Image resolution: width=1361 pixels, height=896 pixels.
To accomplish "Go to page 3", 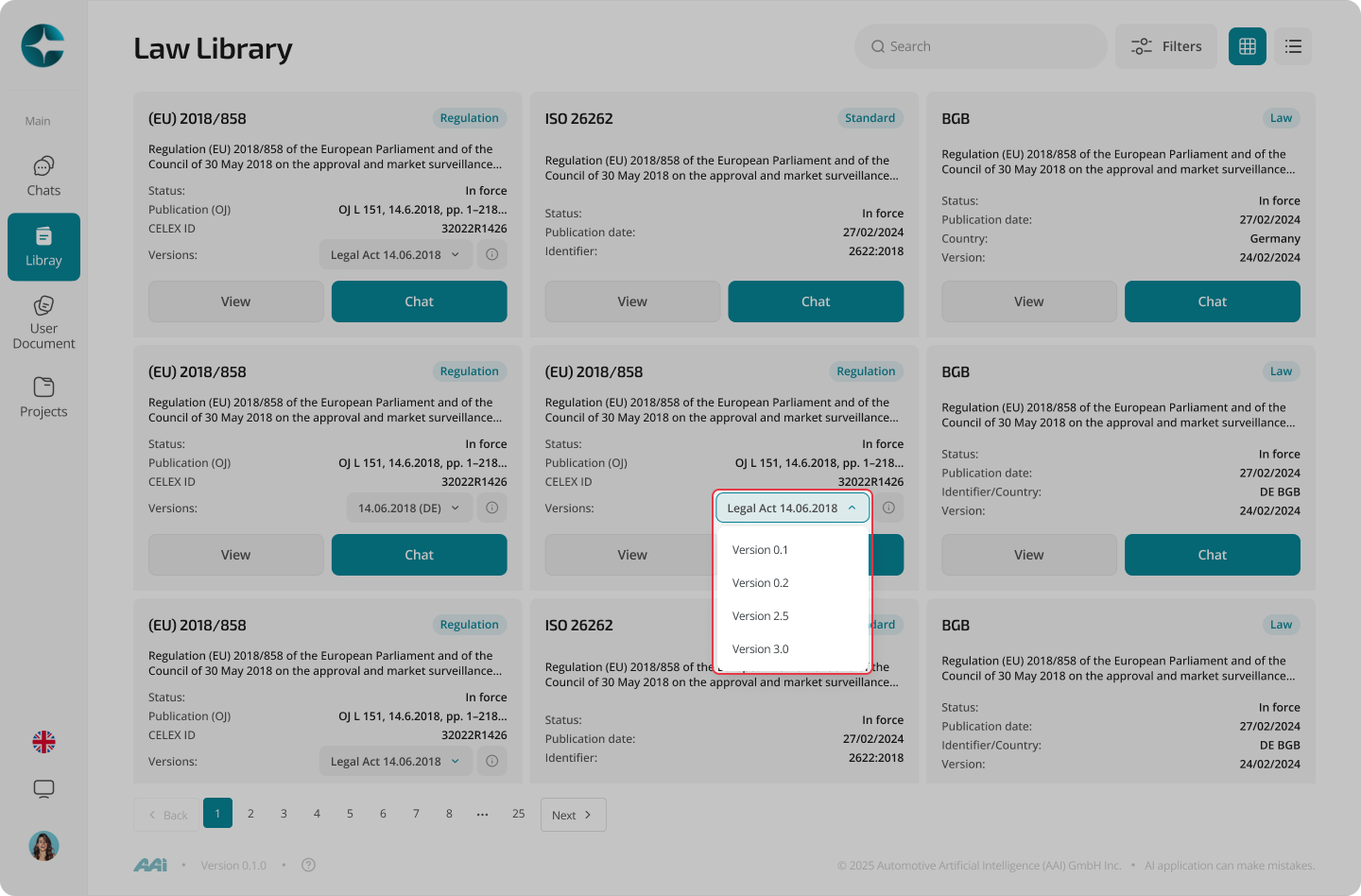I will 284,813.
